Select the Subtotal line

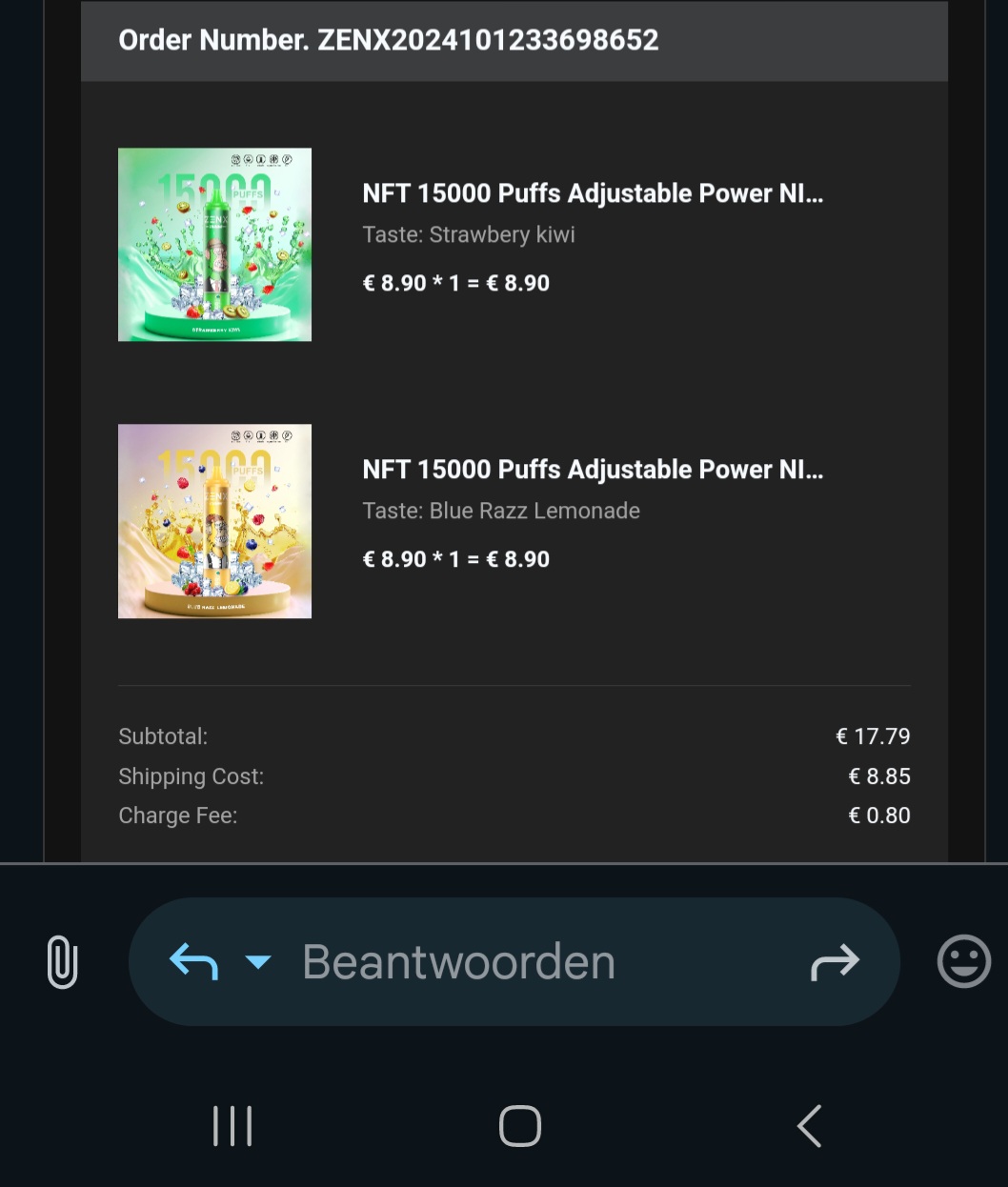point(163,735)
